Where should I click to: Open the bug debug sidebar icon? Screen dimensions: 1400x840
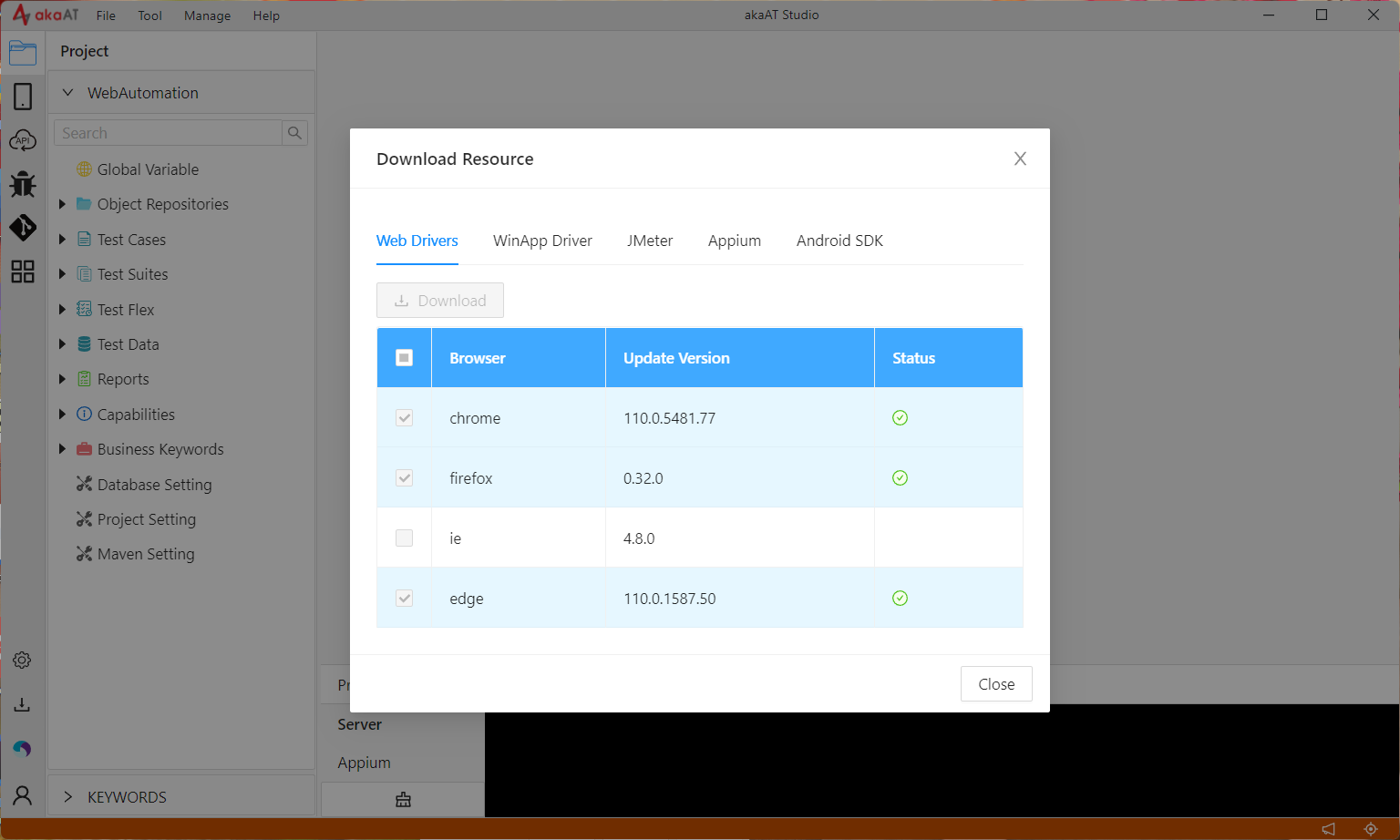point(23,184)
